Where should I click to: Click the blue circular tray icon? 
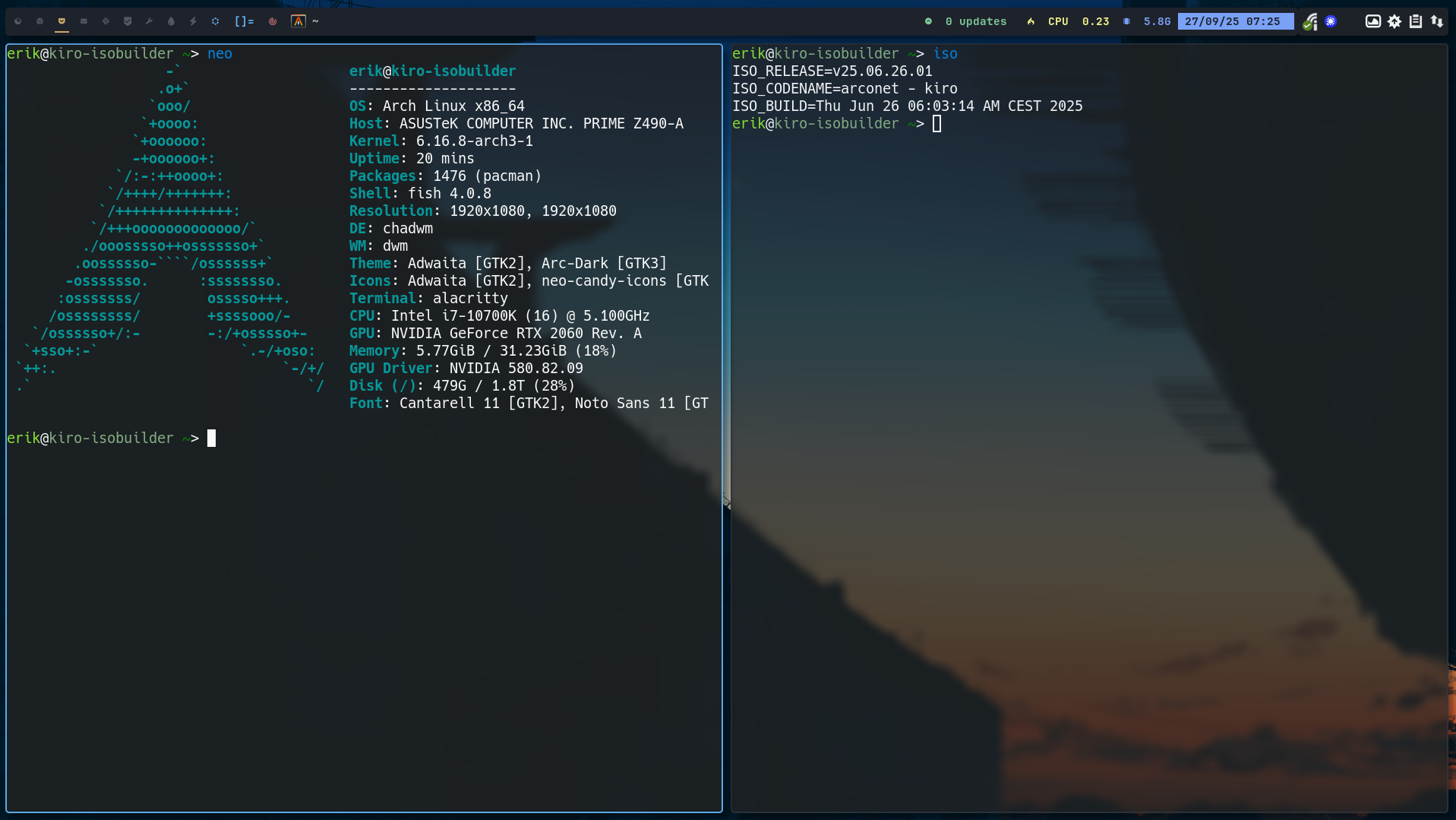[1331, 21]
